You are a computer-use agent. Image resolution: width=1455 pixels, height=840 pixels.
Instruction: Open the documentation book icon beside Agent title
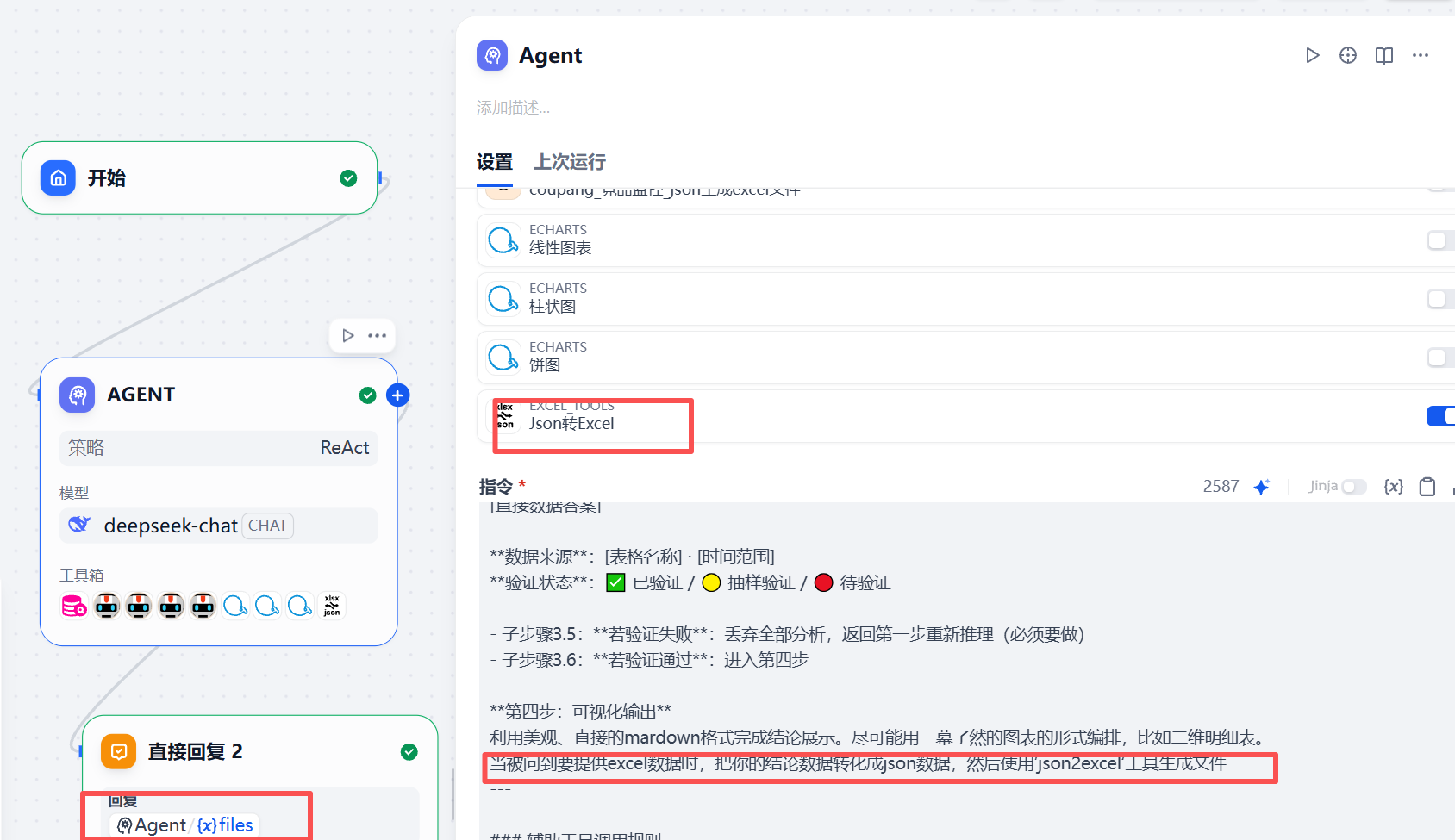coord(1384,55)
